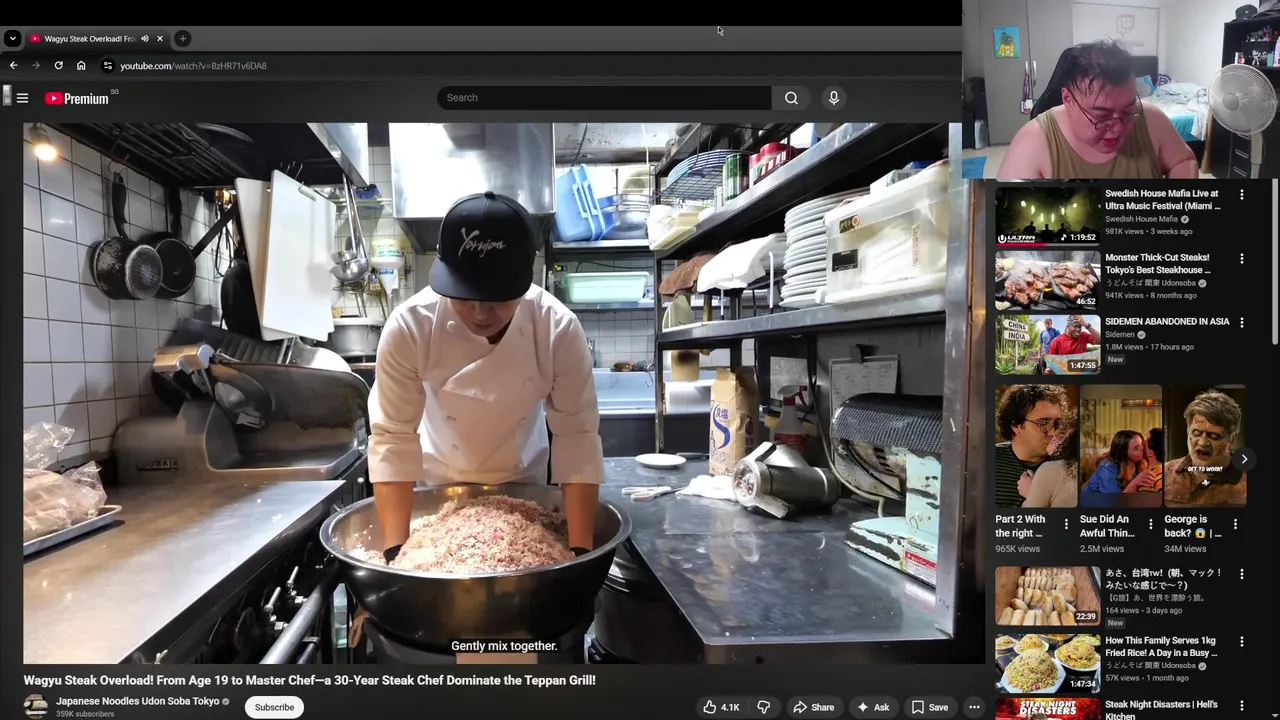Open options for the 164 views video

click(1242, 575)
